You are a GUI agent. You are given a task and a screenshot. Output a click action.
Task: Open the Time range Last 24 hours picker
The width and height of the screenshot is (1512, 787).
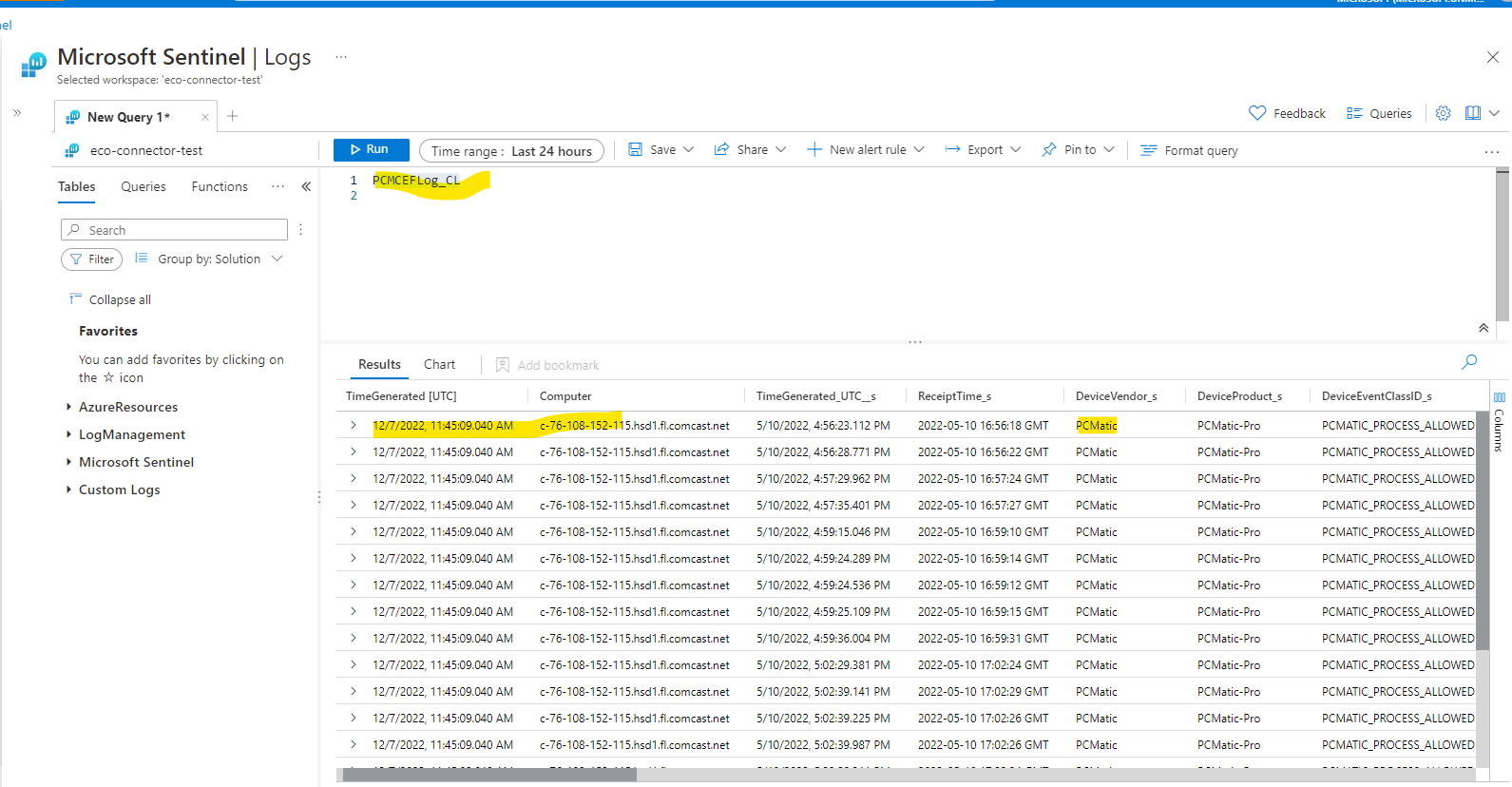[x=511, y=151]
